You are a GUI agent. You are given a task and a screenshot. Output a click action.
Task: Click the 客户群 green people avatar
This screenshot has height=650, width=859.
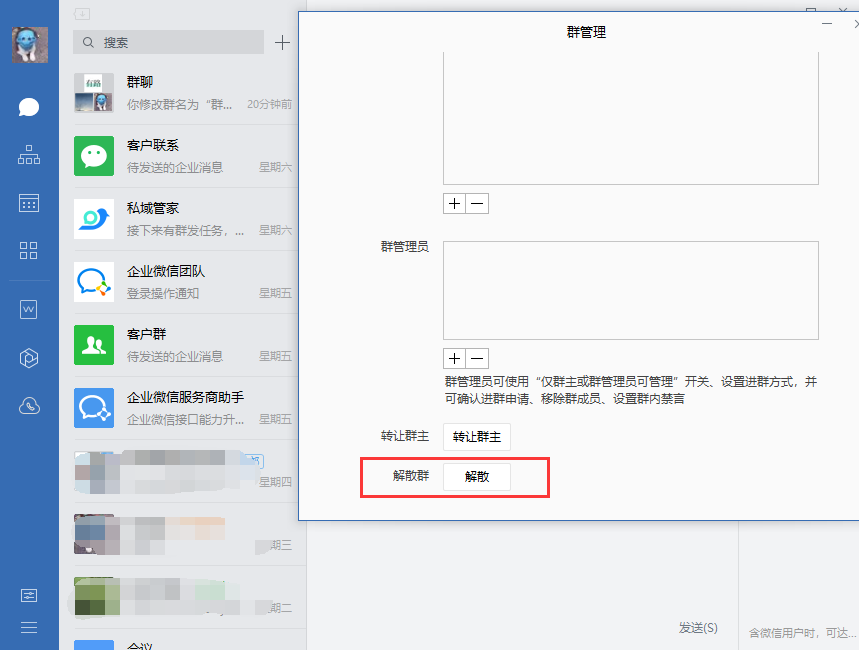pos(94,345)
